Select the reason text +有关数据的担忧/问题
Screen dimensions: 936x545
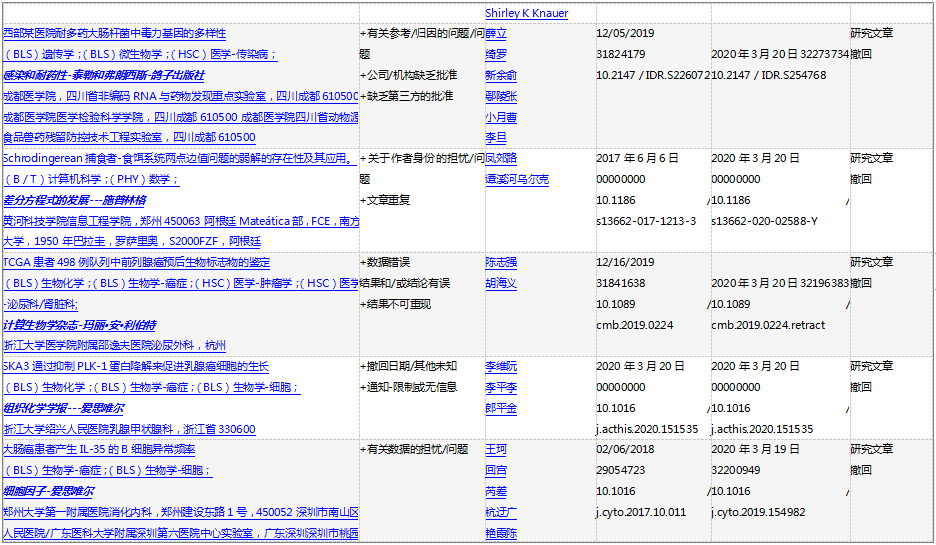point(414,449)
